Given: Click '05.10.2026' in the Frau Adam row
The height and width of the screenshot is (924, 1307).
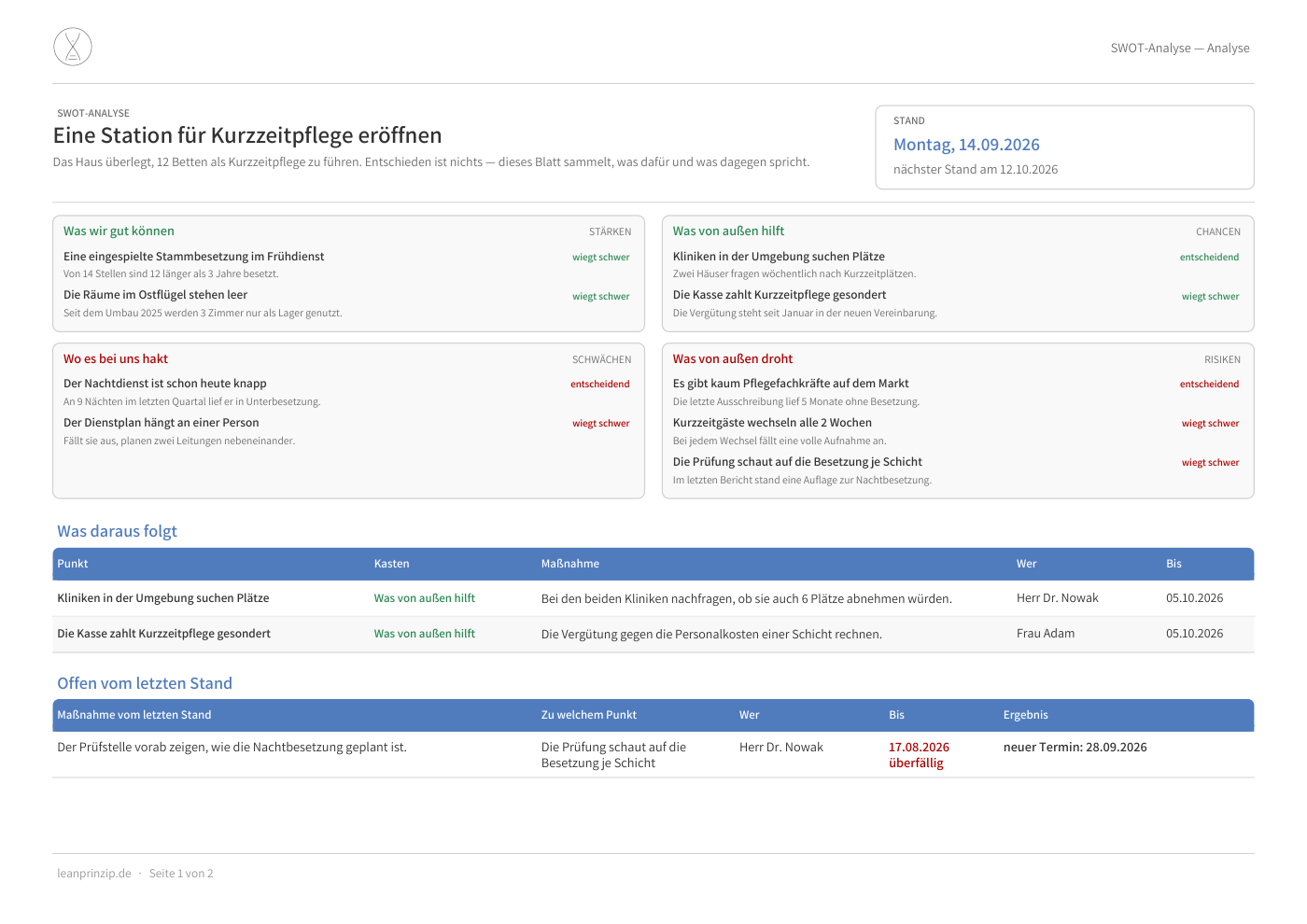Looking at the screenshot, I should click(1195, 634).
